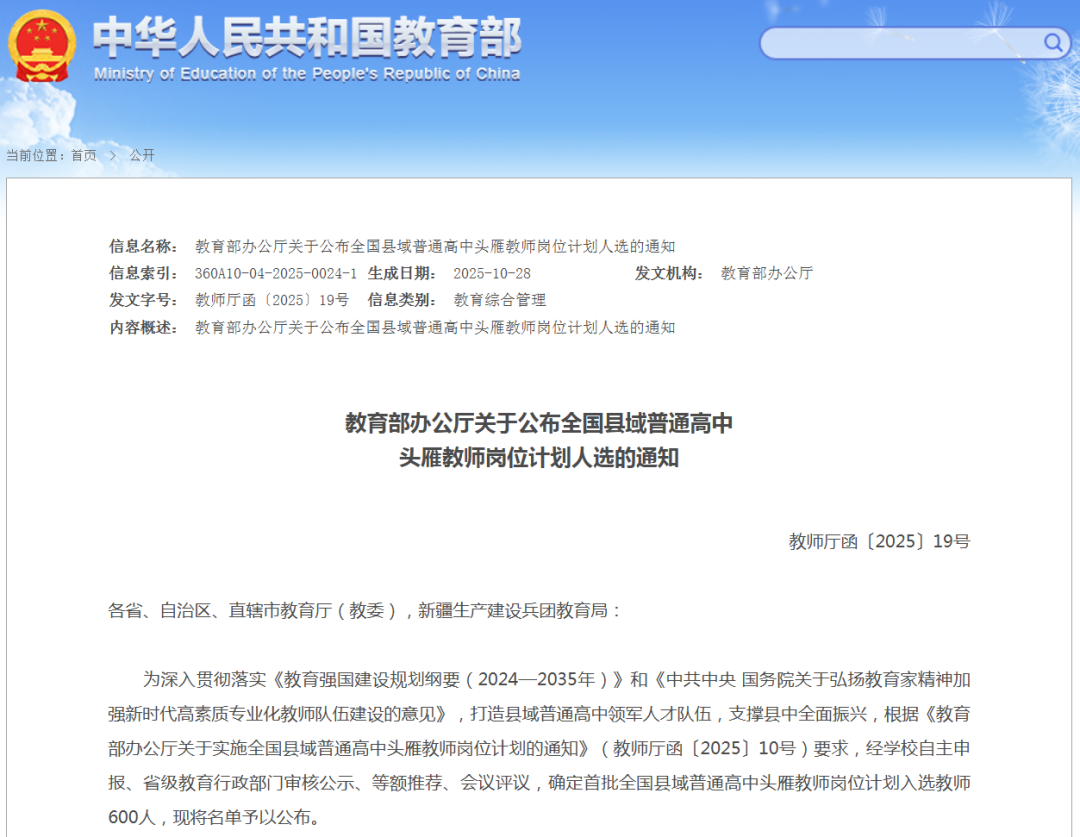Viewport: 1080px width, 837px height.
Task: Open the 首页 breadcrumb link
Action: click(84, 155)
